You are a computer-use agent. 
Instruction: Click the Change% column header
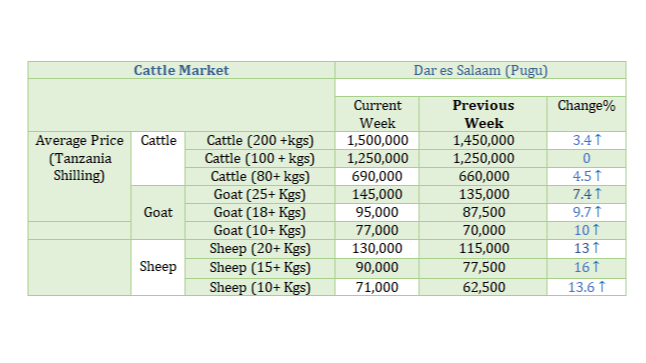(586, 105)
